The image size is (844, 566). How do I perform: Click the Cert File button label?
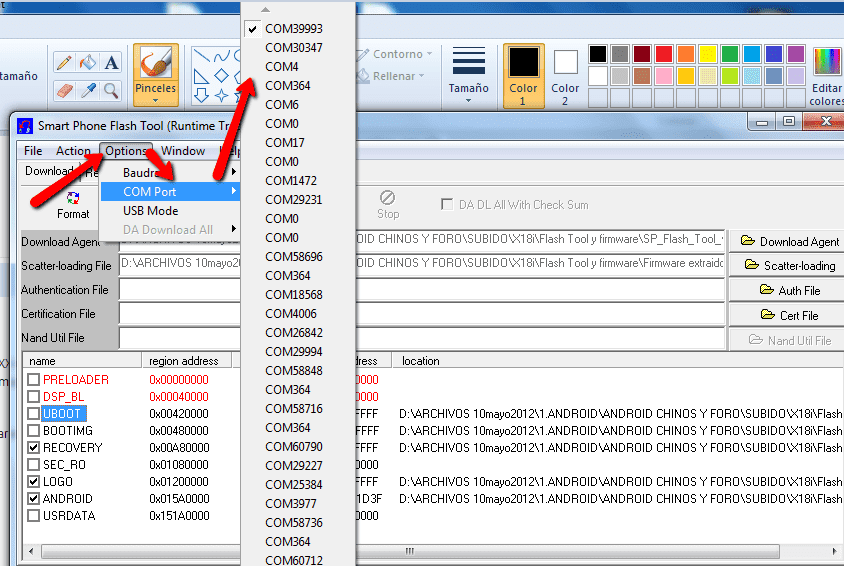click(799, 316)
